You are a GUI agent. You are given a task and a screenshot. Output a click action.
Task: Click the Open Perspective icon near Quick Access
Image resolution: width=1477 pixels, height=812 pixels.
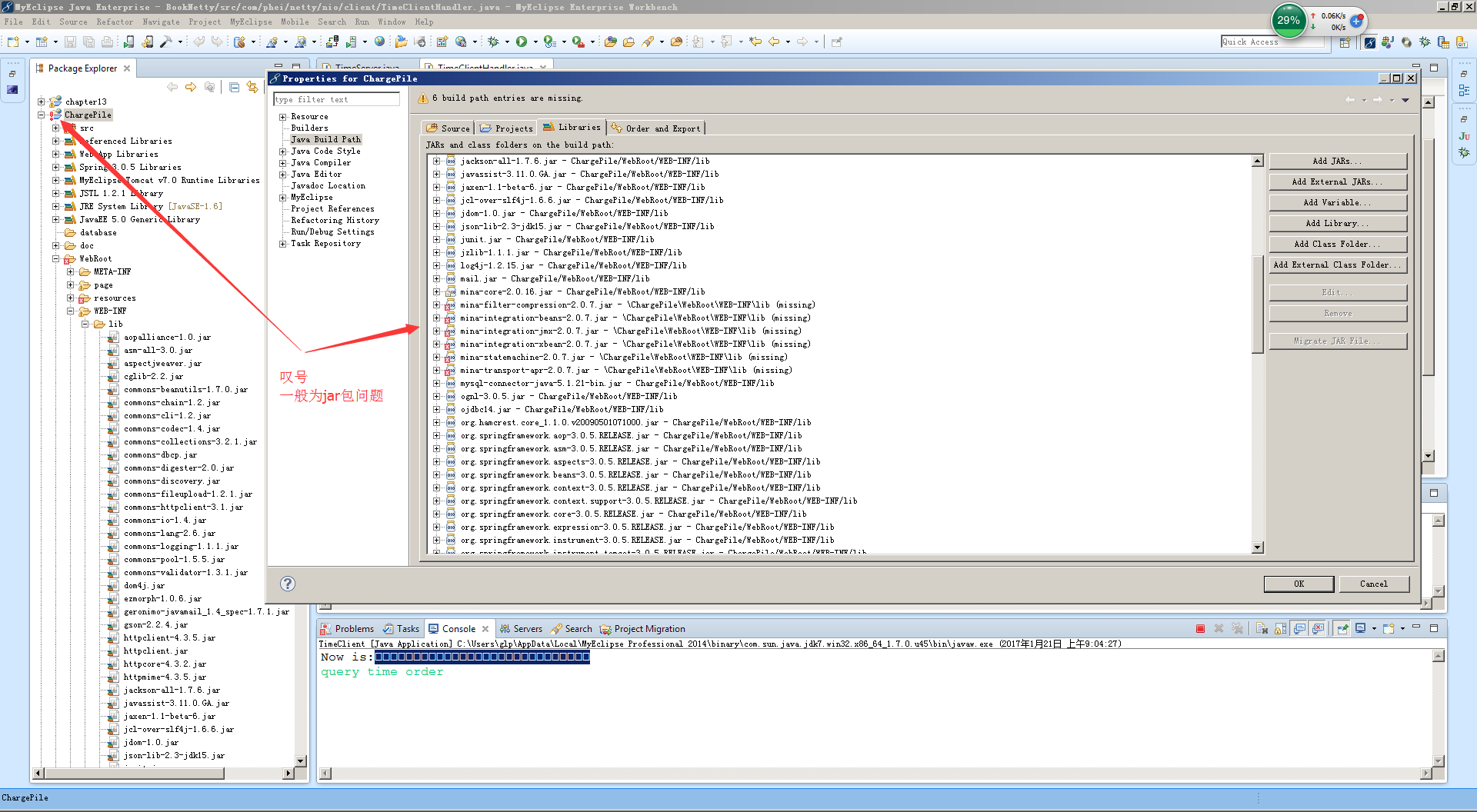pos(1345,42)
